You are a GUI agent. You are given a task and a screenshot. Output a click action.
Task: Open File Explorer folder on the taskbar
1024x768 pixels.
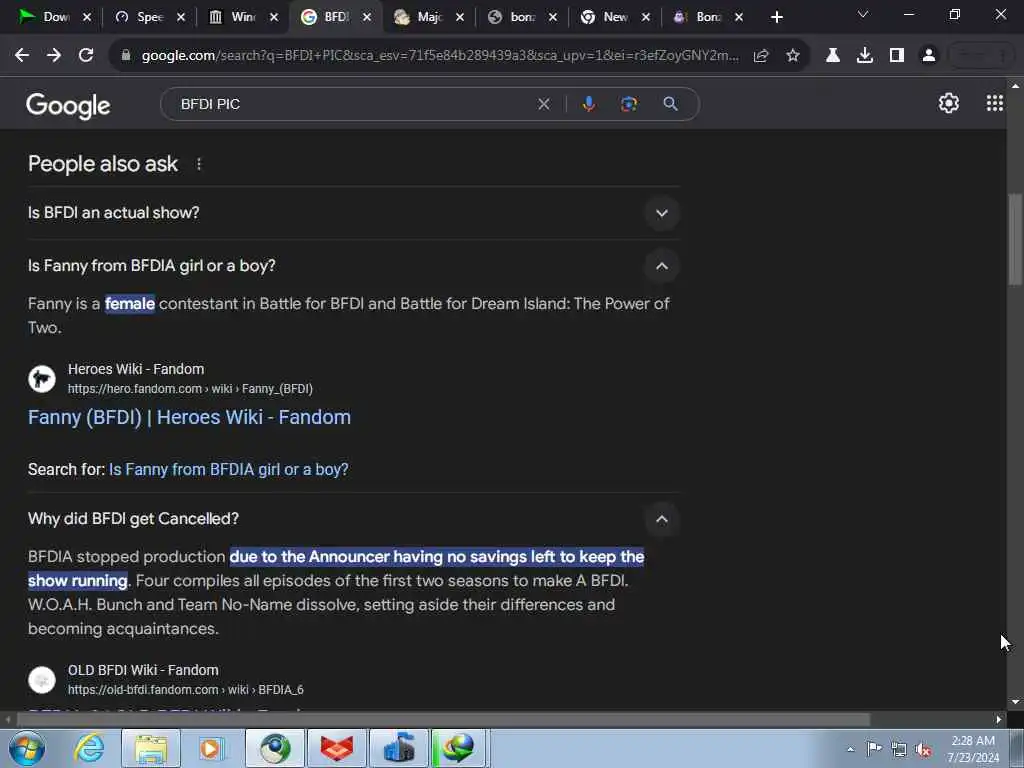151,748
